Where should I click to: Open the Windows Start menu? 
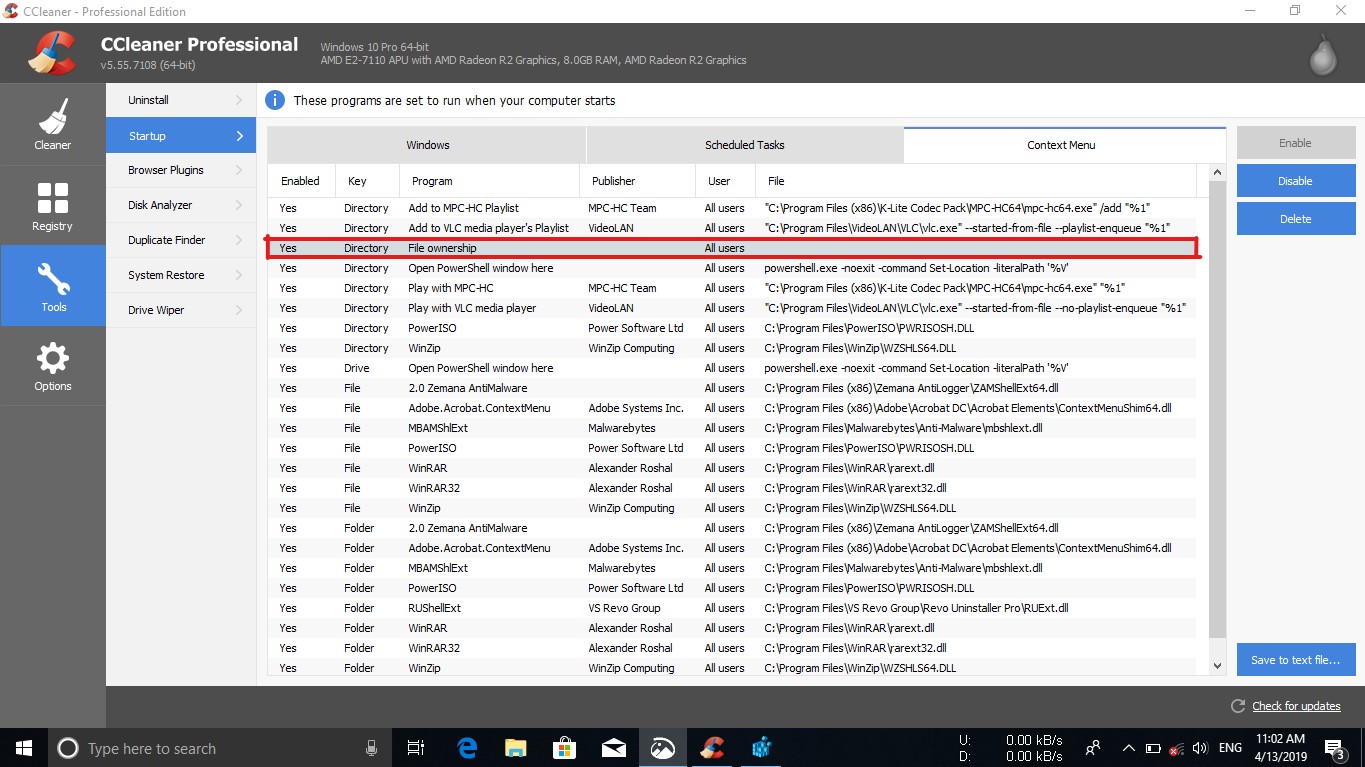pyautogui.click(x=23, y=748)
